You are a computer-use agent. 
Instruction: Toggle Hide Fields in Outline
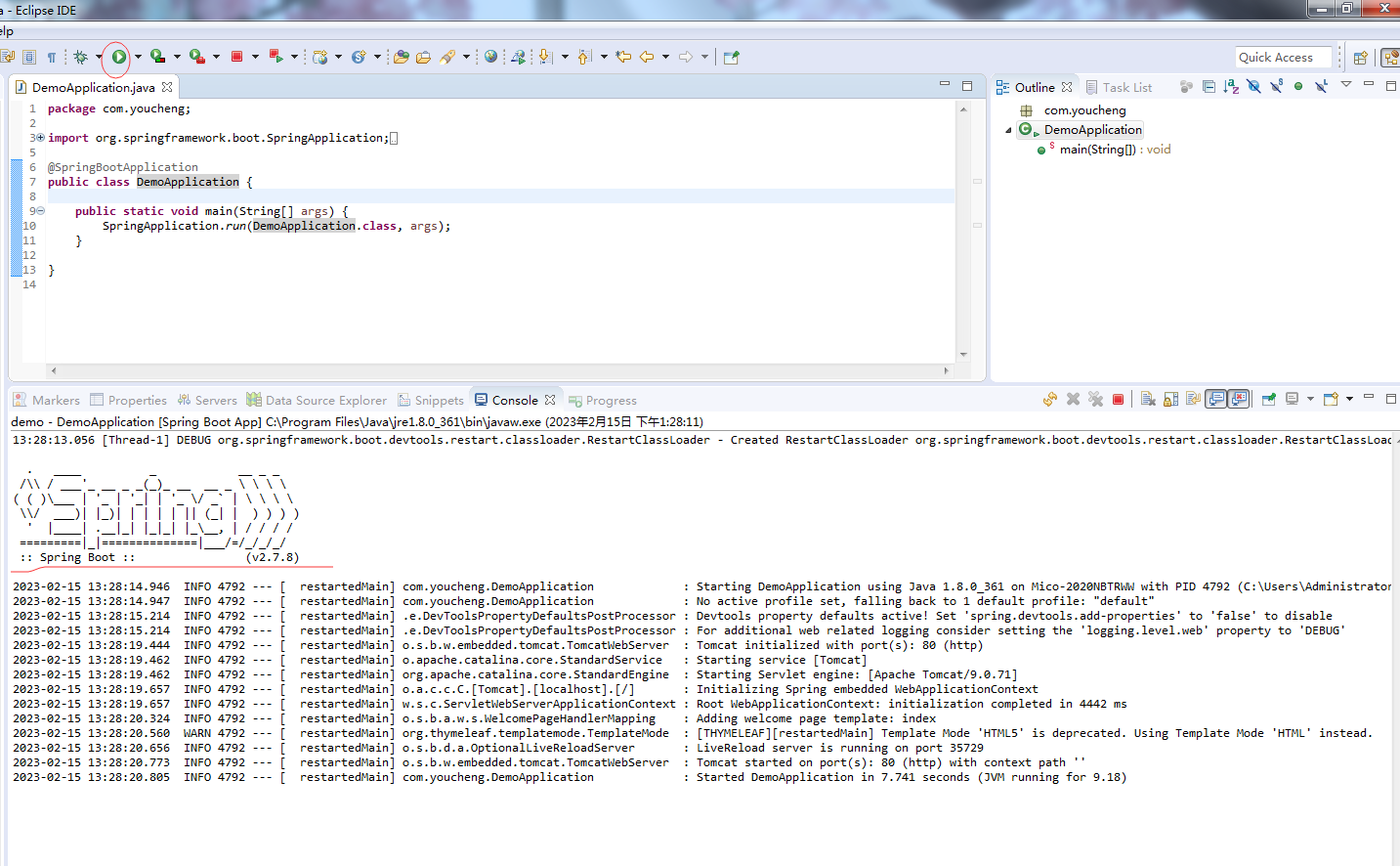(x=1253, y=86)
